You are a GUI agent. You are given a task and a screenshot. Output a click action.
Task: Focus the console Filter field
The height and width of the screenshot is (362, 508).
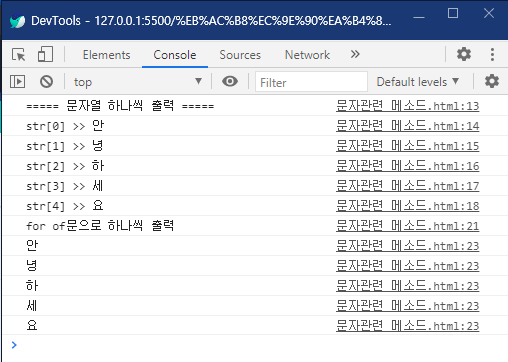click(311, 82)
